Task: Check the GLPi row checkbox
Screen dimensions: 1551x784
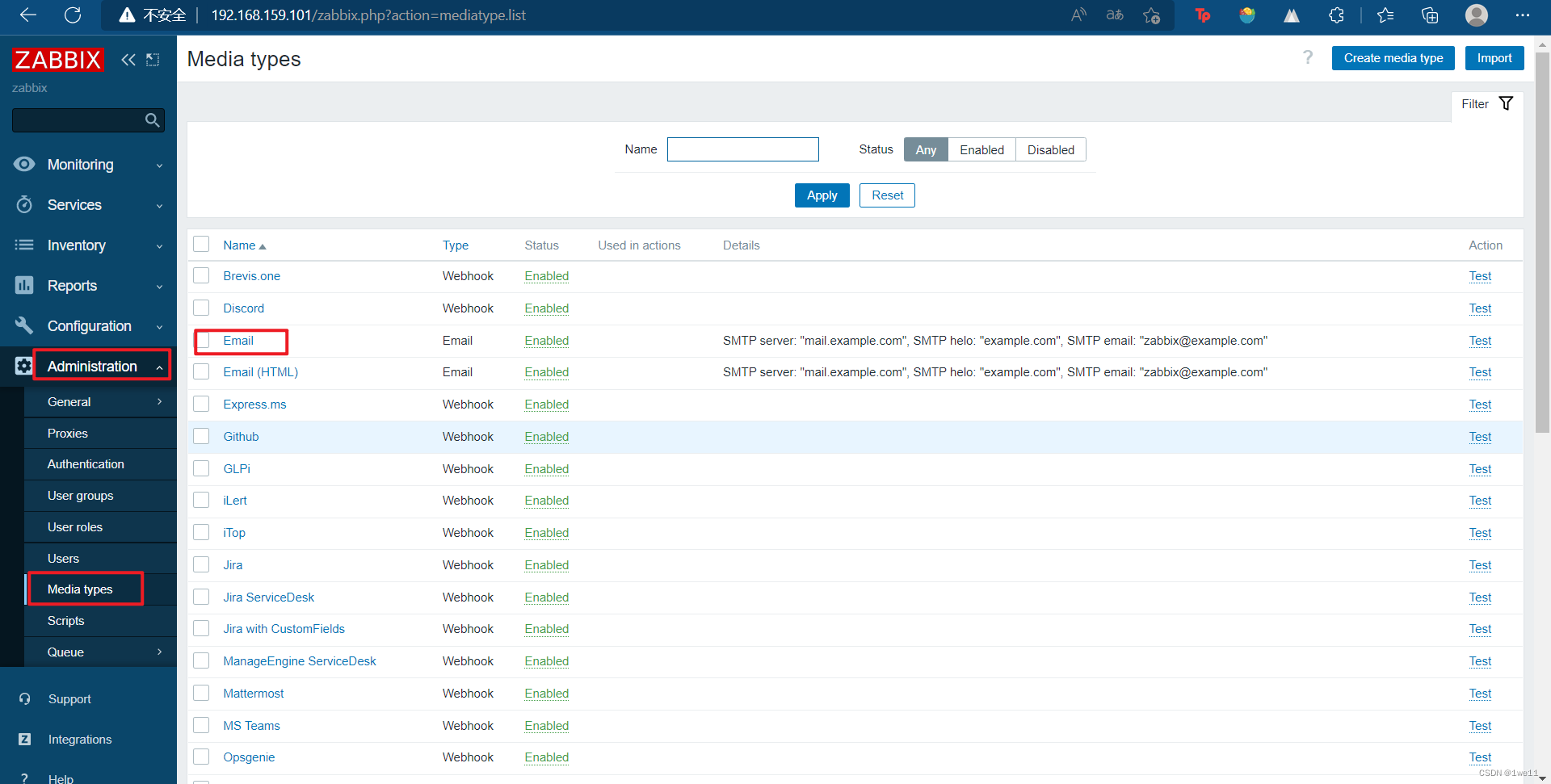Action: coord(201,468)
